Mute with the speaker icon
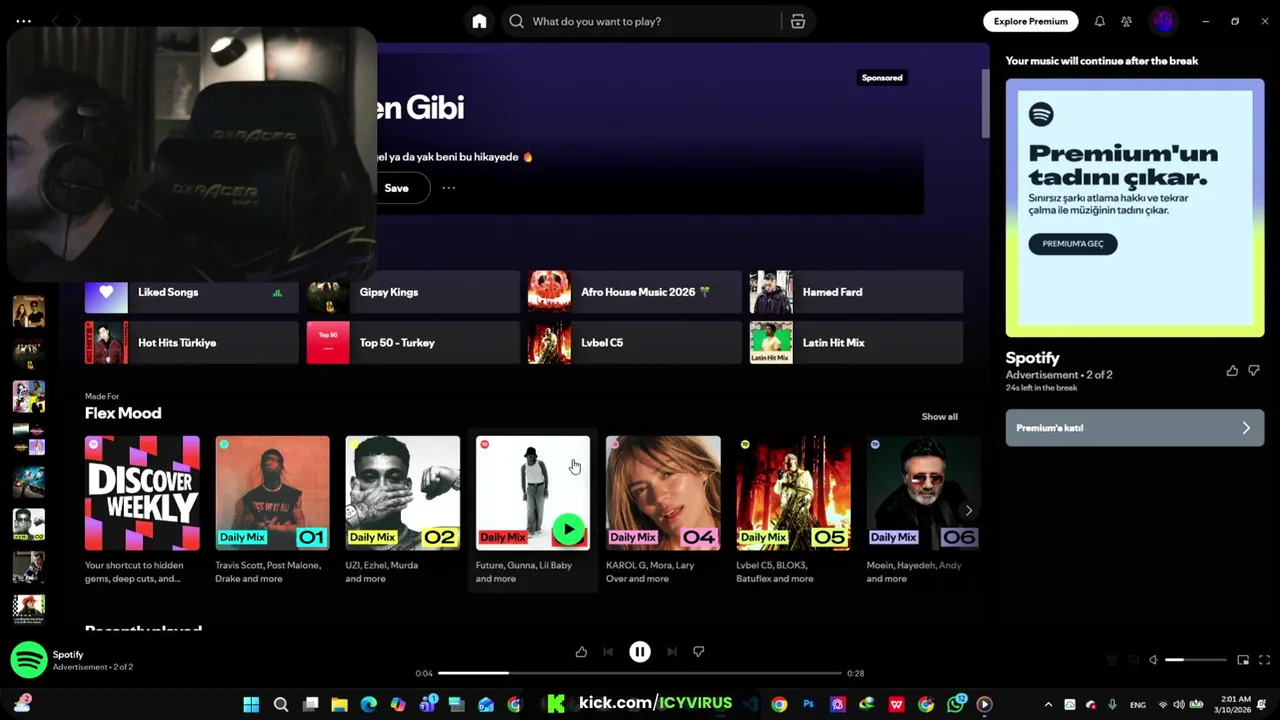This screenshot has width=1280, height=720. coord(1153,660)
